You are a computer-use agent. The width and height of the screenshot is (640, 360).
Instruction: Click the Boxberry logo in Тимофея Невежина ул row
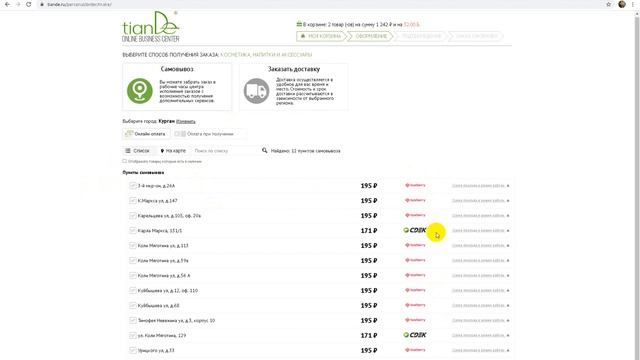[415, 320]
